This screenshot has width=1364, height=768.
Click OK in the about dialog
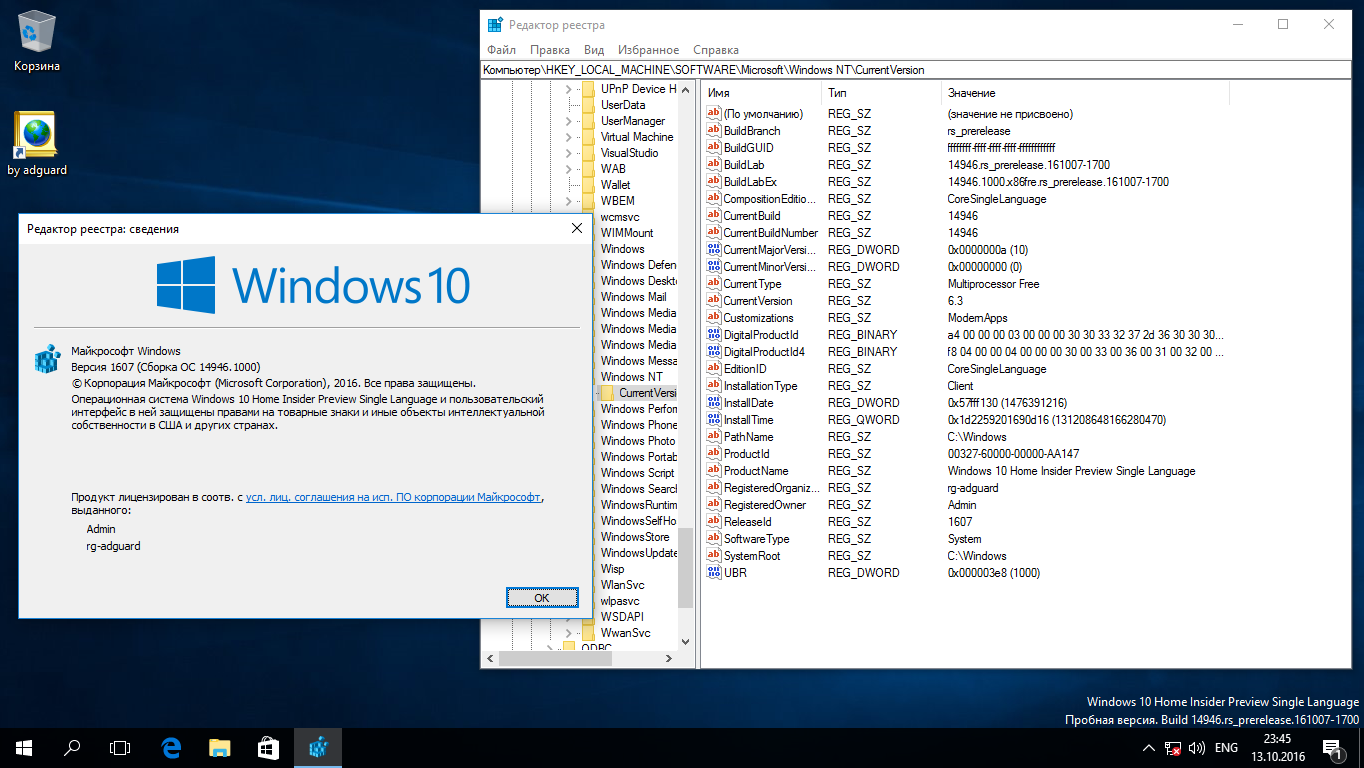click(x=542, y=598)
